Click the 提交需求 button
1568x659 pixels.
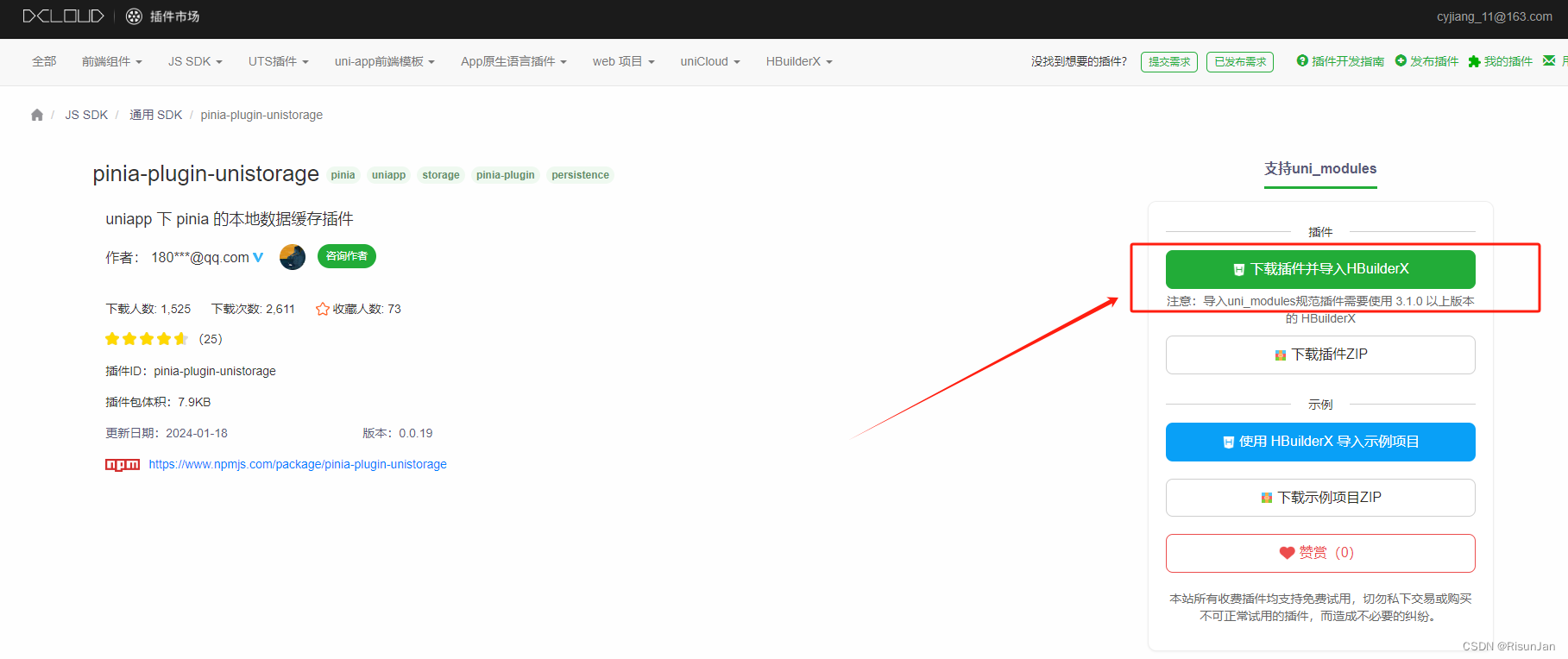(1168, 62)
